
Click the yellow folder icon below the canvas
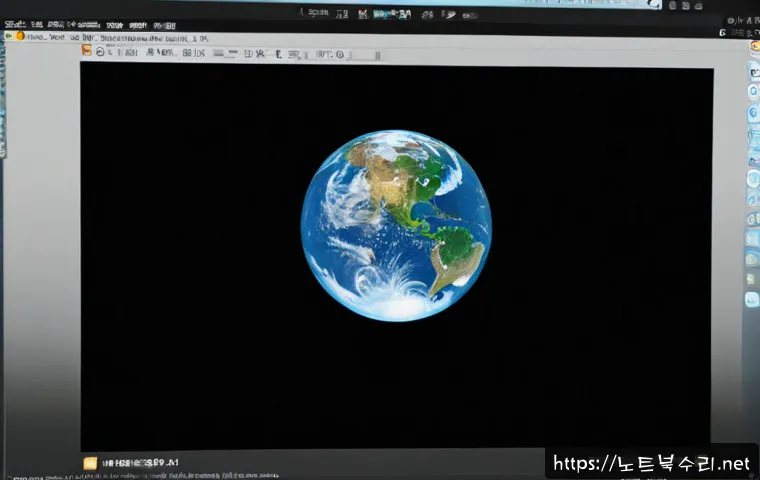90,463
